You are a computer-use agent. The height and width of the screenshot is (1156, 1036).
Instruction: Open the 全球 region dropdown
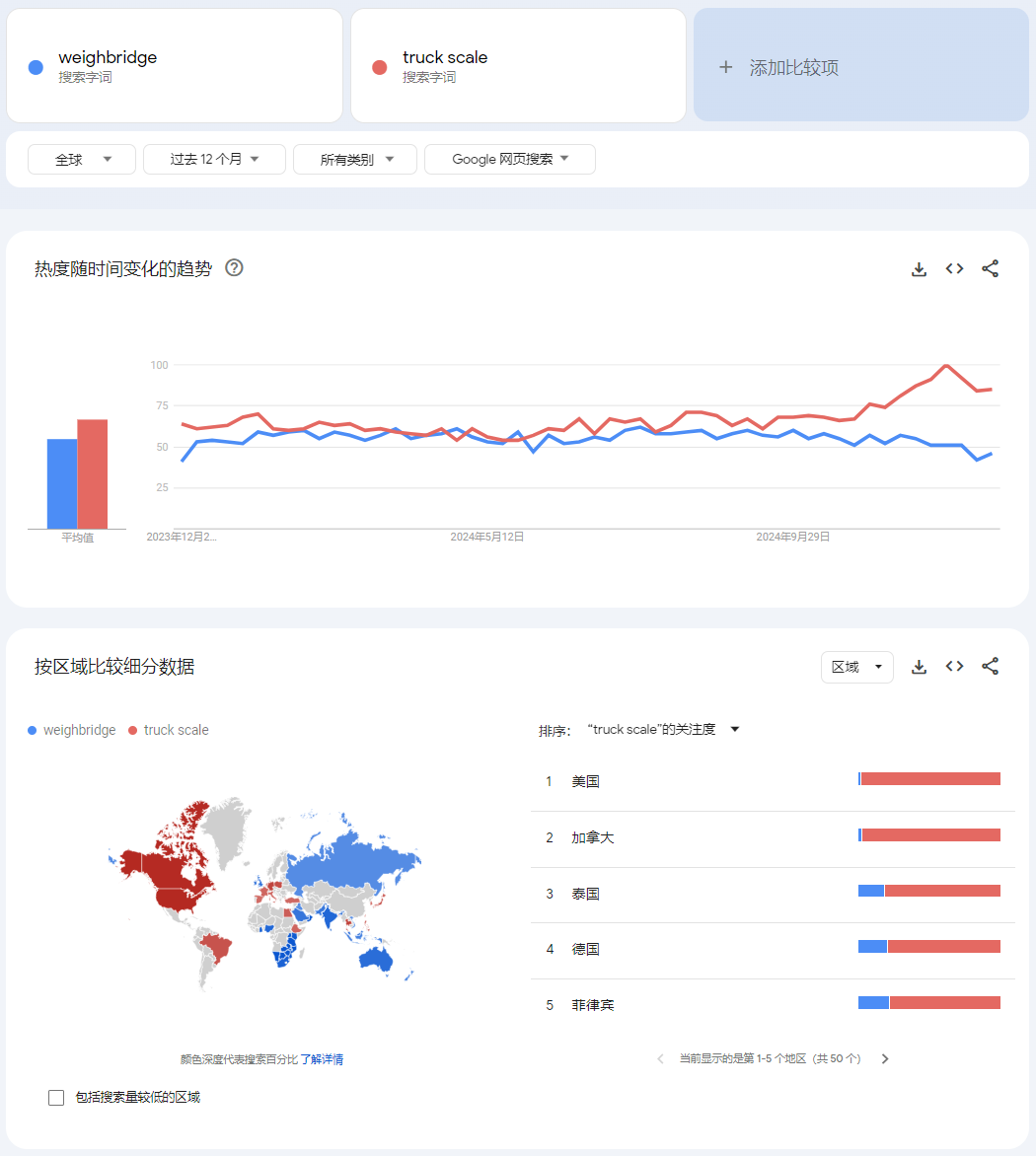(82, 160)
